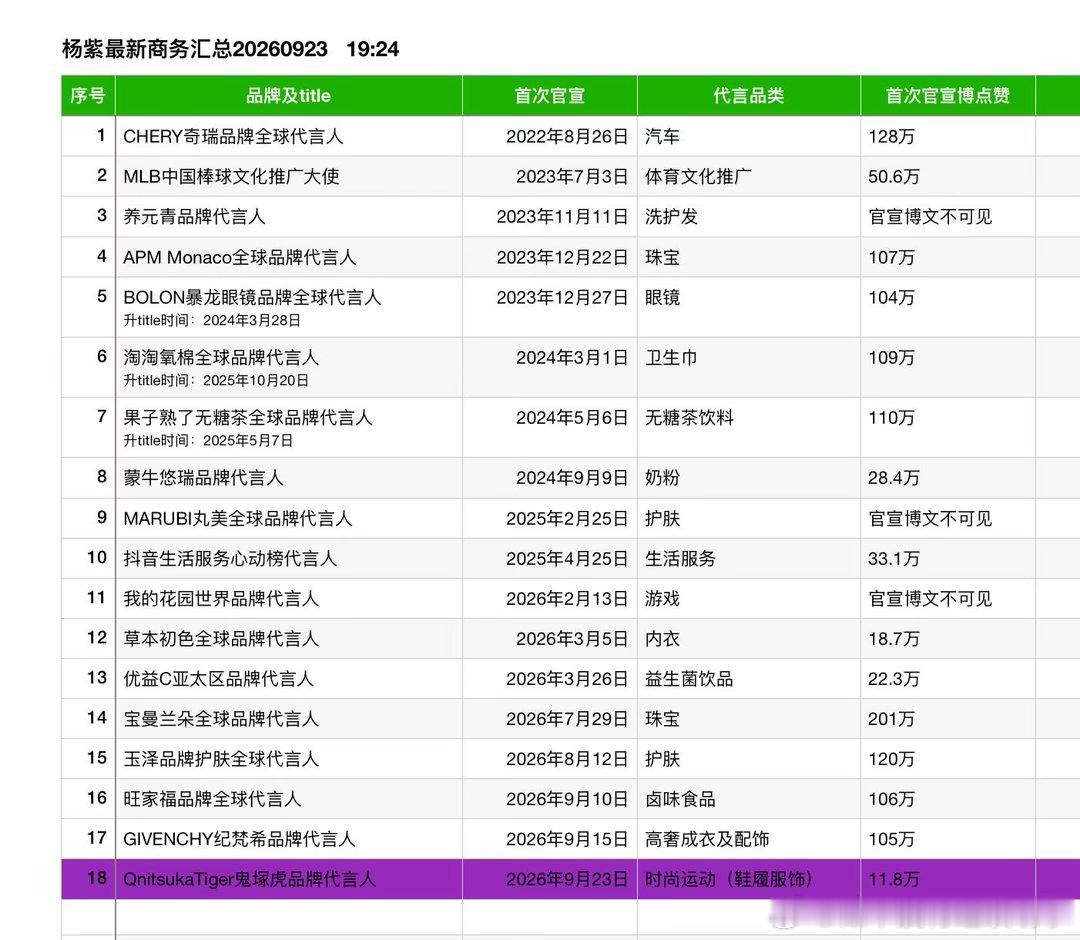Select the 首次官宣 column header
Screen dimensions: 1080x940
point(550,95)
